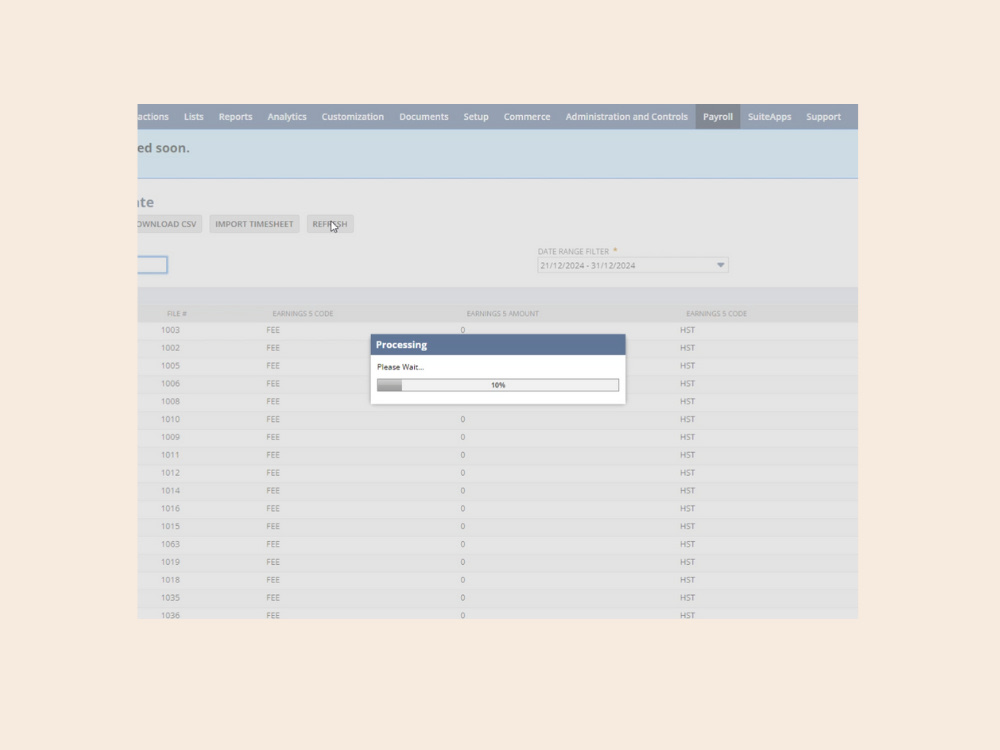Select file number 1018 cell
This screenshot has width=1000, height=750.
coord(170,580)
